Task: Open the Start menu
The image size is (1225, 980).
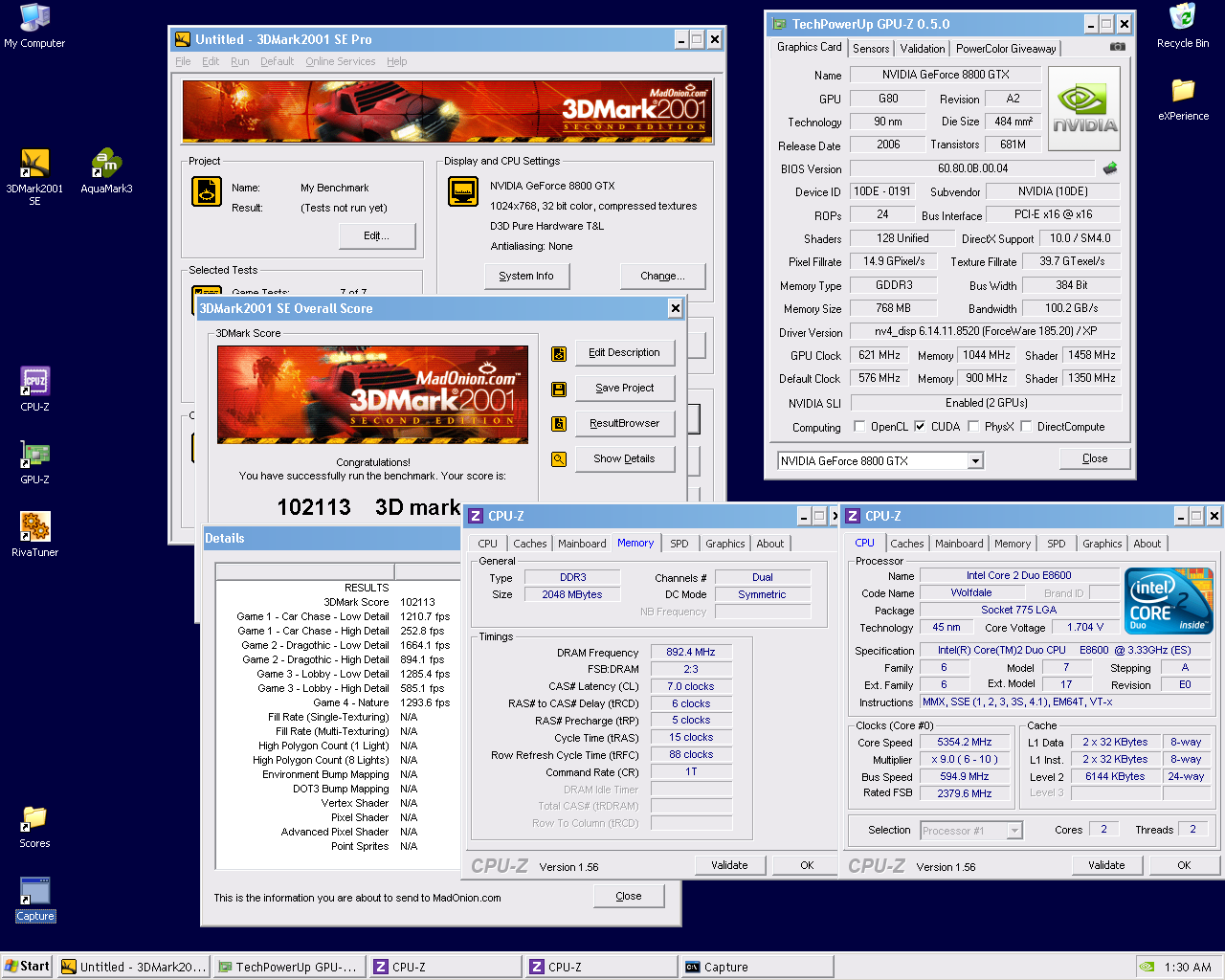Action: (x=27, y=967)
